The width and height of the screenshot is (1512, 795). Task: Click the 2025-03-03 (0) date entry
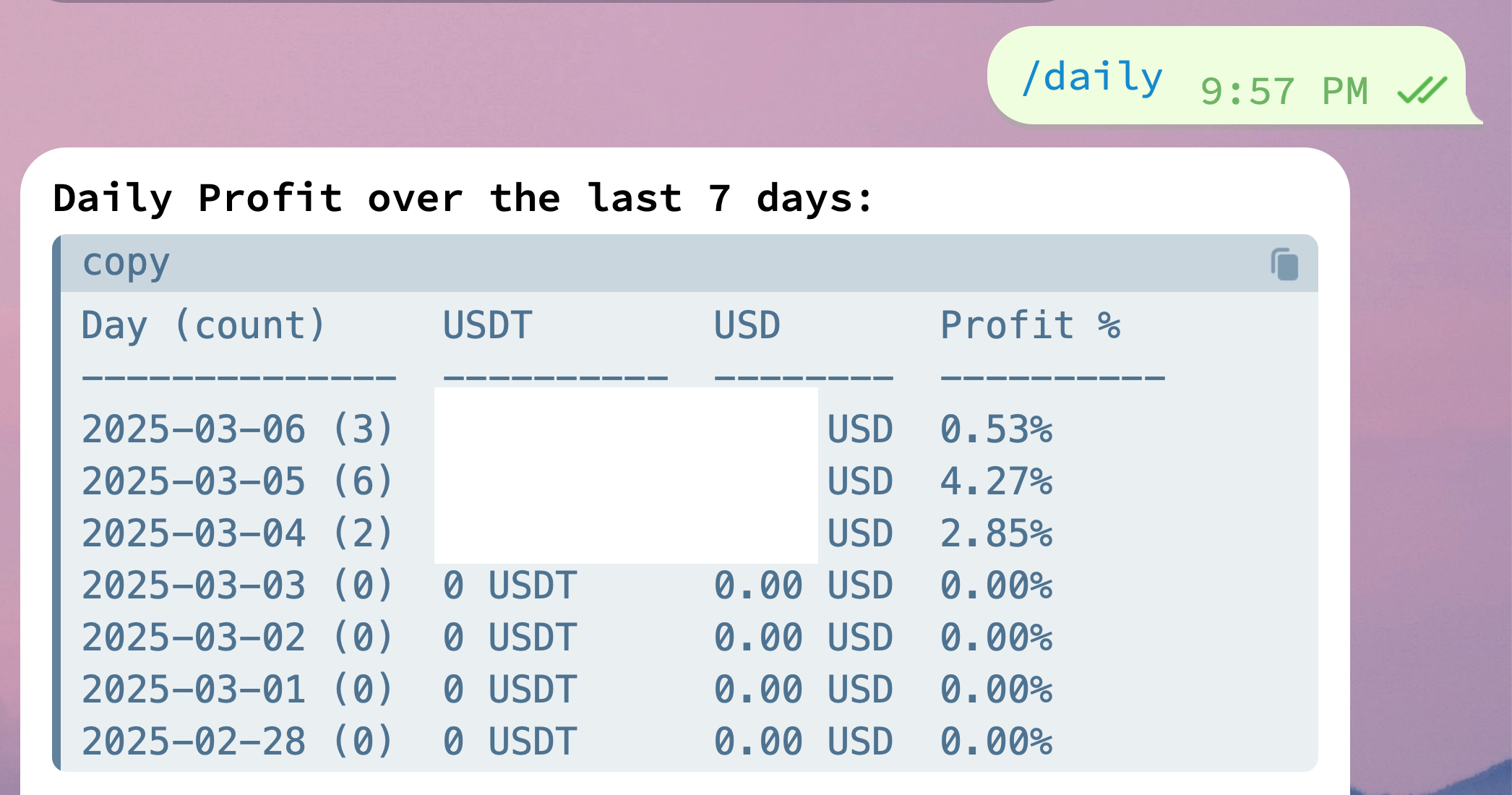[236, 585]
